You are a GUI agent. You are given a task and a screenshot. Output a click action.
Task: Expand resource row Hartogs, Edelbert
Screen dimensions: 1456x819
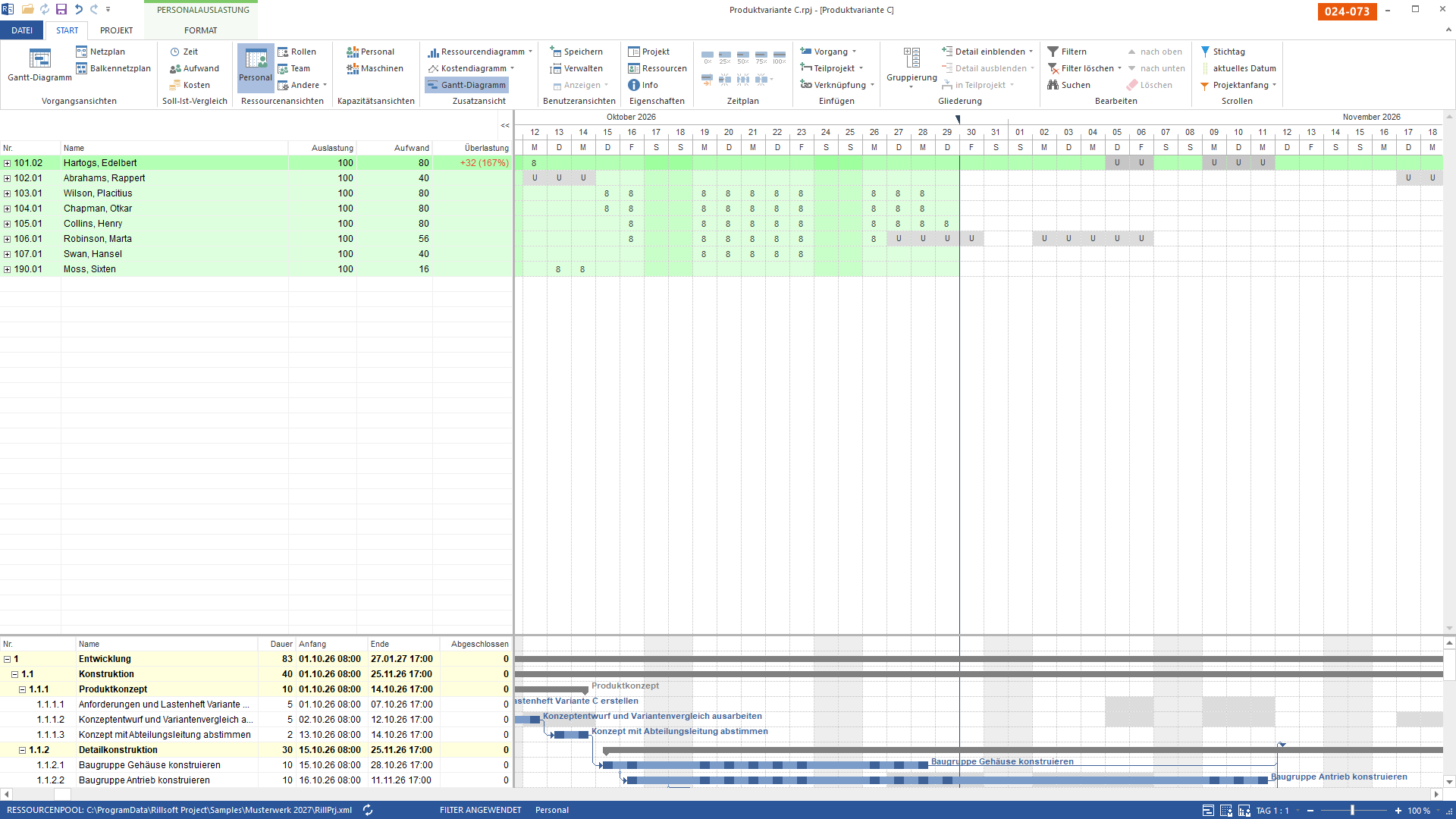coord(8,163)
